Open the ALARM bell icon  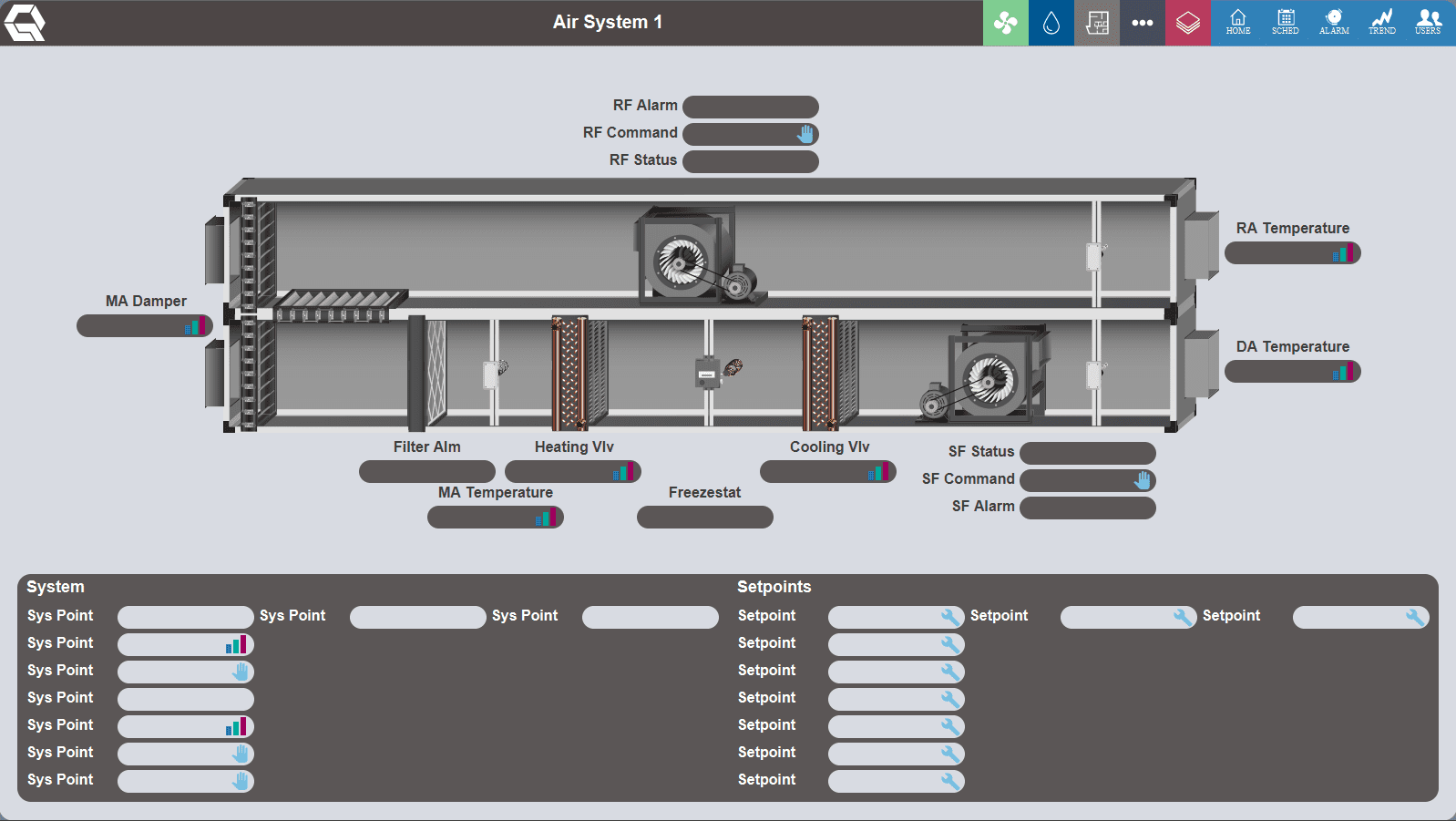[1334, 23]
